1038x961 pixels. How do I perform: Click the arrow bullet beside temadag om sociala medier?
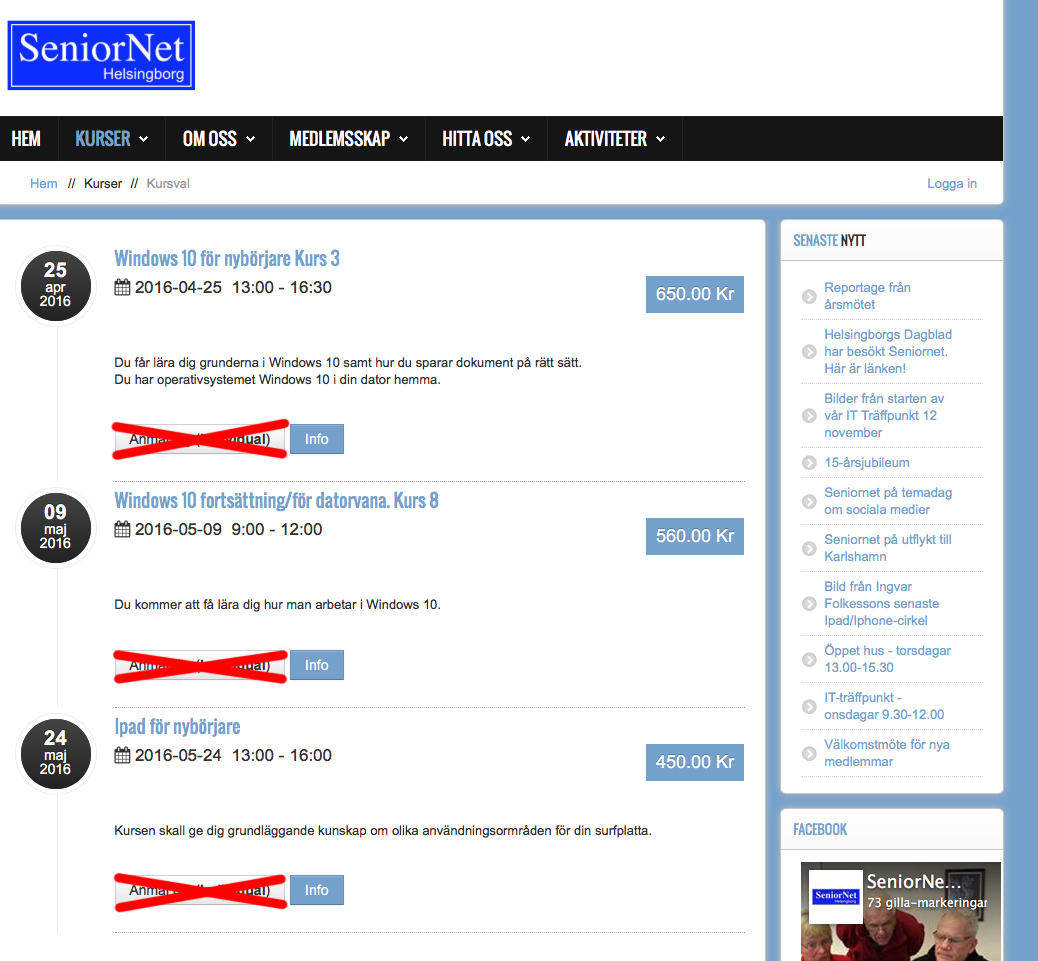tap(809, 502)
